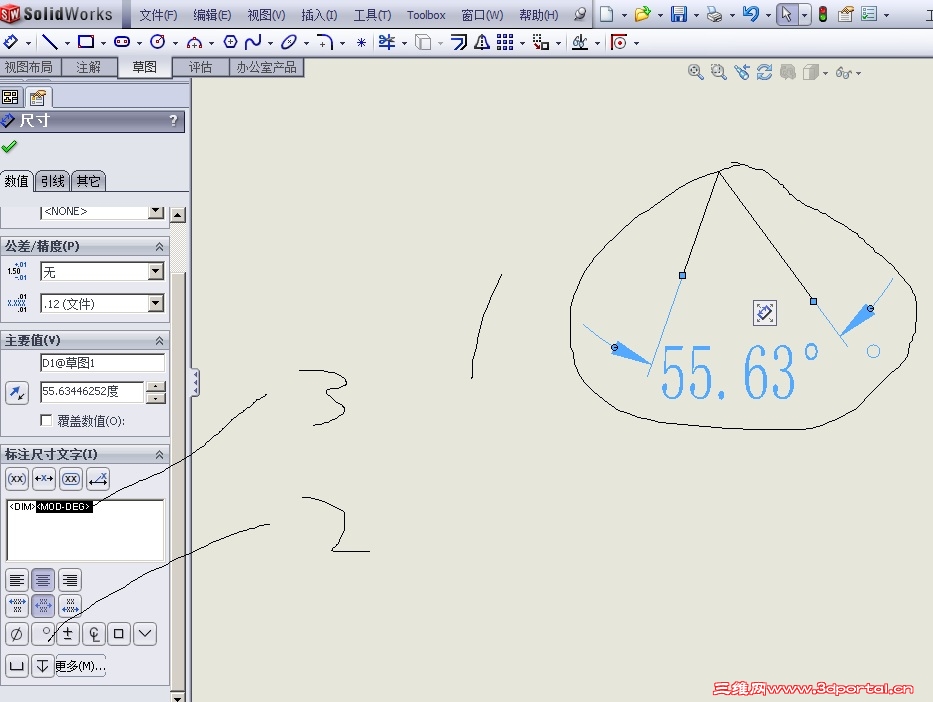Insert the plus/minus symbol
The width and height of the screenshot is (933, 702).
[68, 634]
